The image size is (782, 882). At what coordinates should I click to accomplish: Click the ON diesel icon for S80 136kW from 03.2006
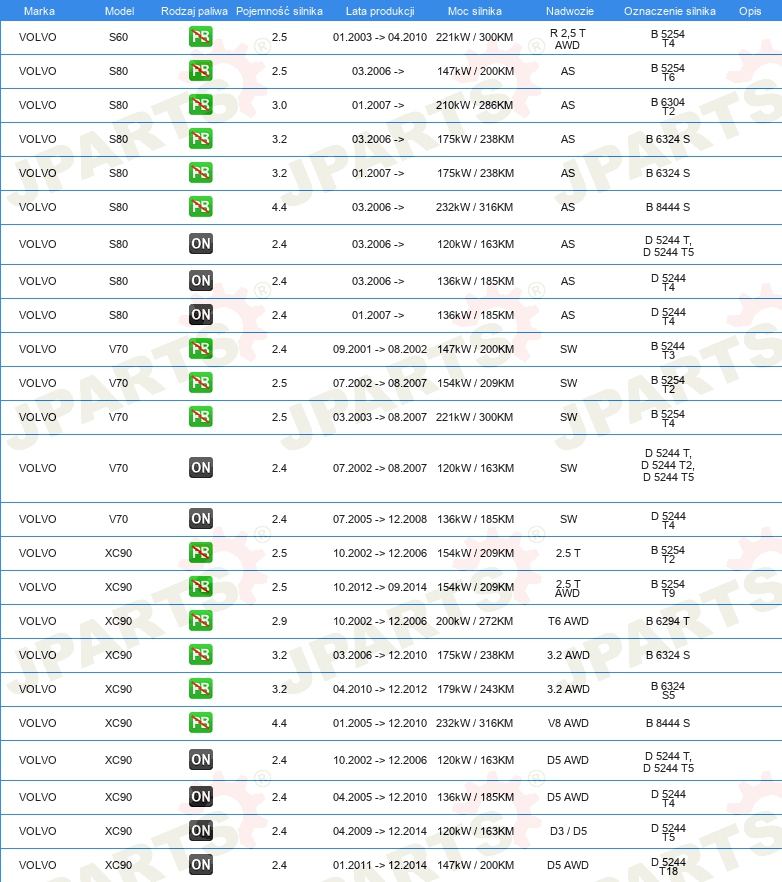coord(201,281)
